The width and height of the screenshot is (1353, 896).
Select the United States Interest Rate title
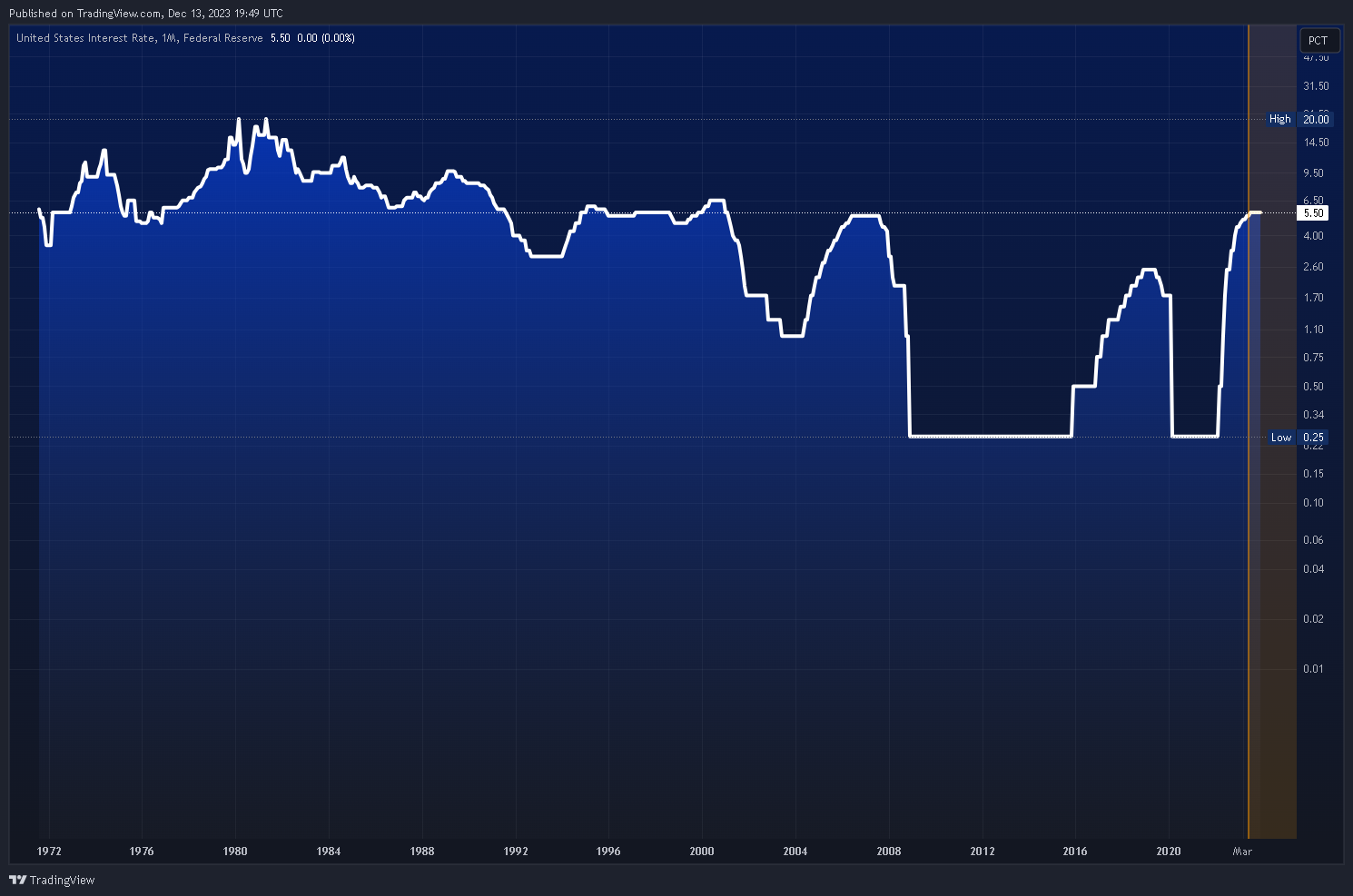[85, 38]
